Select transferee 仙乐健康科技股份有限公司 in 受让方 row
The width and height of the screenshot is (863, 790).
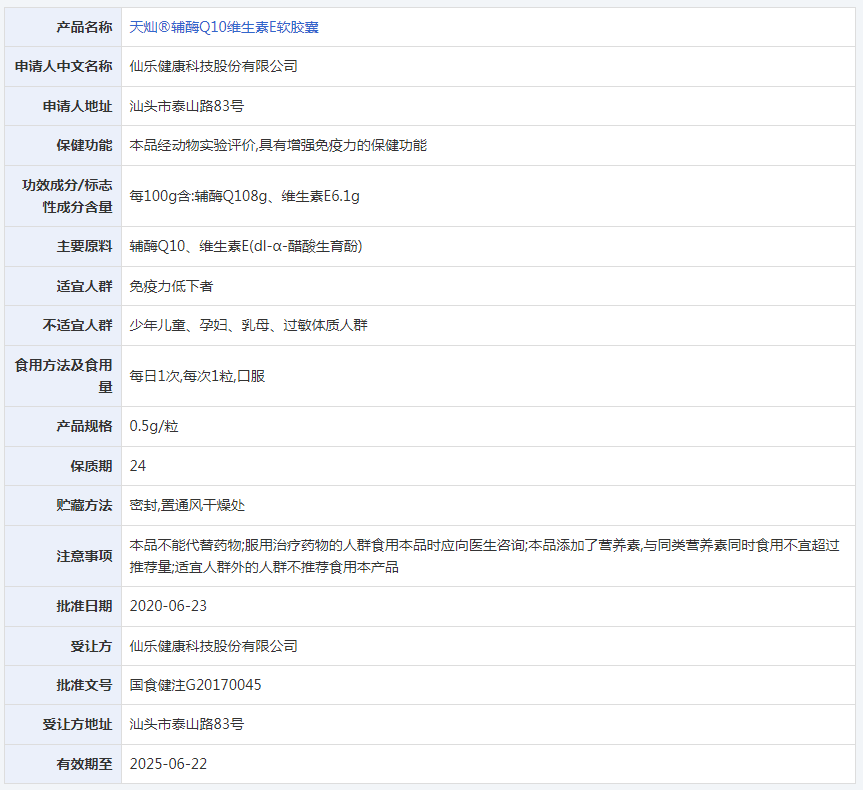click(214, 646)
